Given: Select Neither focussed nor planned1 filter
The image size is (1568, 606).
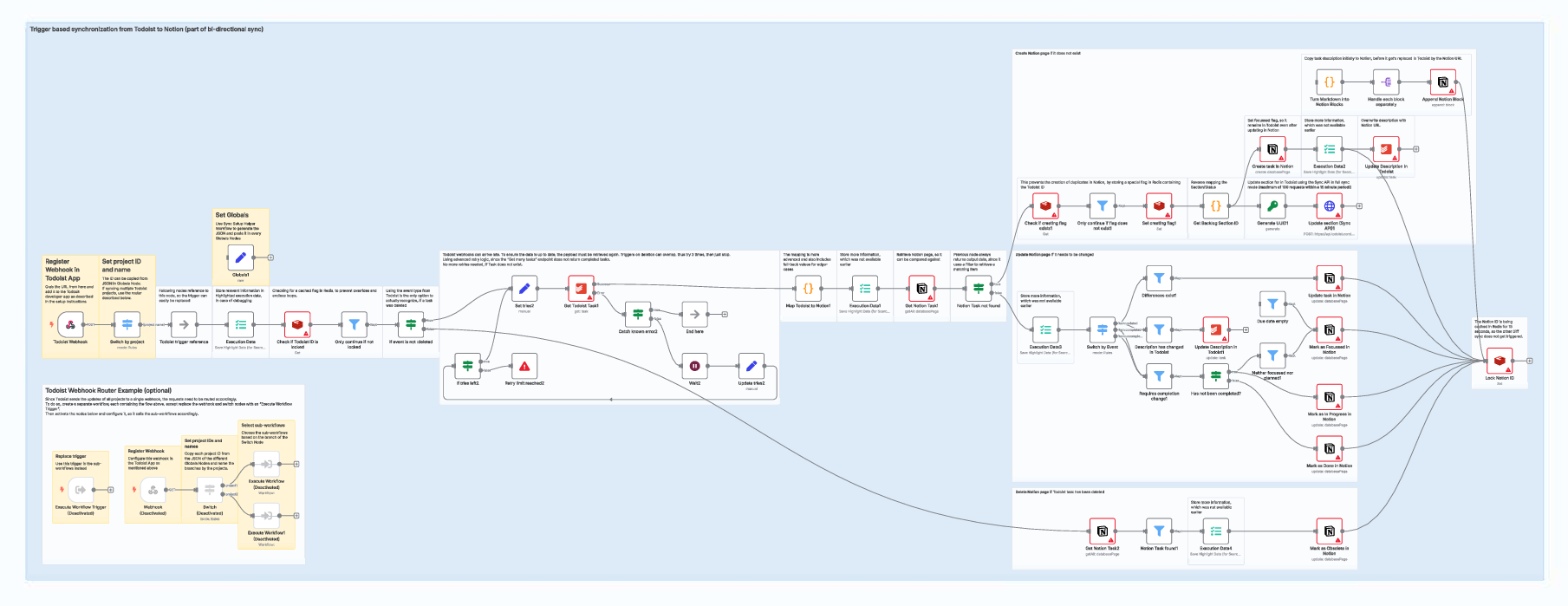Looking at the screenshot, I should 1272,355.
